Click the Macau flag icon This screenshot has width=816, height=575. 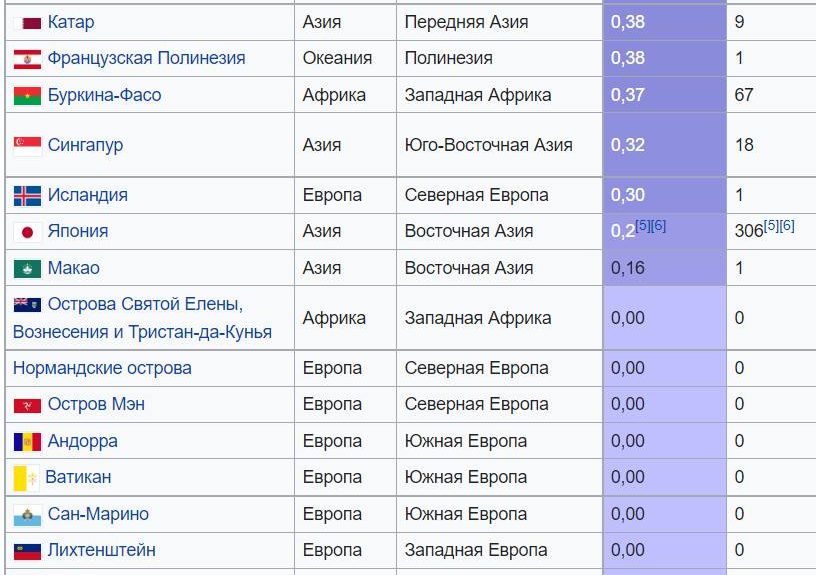click(x=27, y=269)
